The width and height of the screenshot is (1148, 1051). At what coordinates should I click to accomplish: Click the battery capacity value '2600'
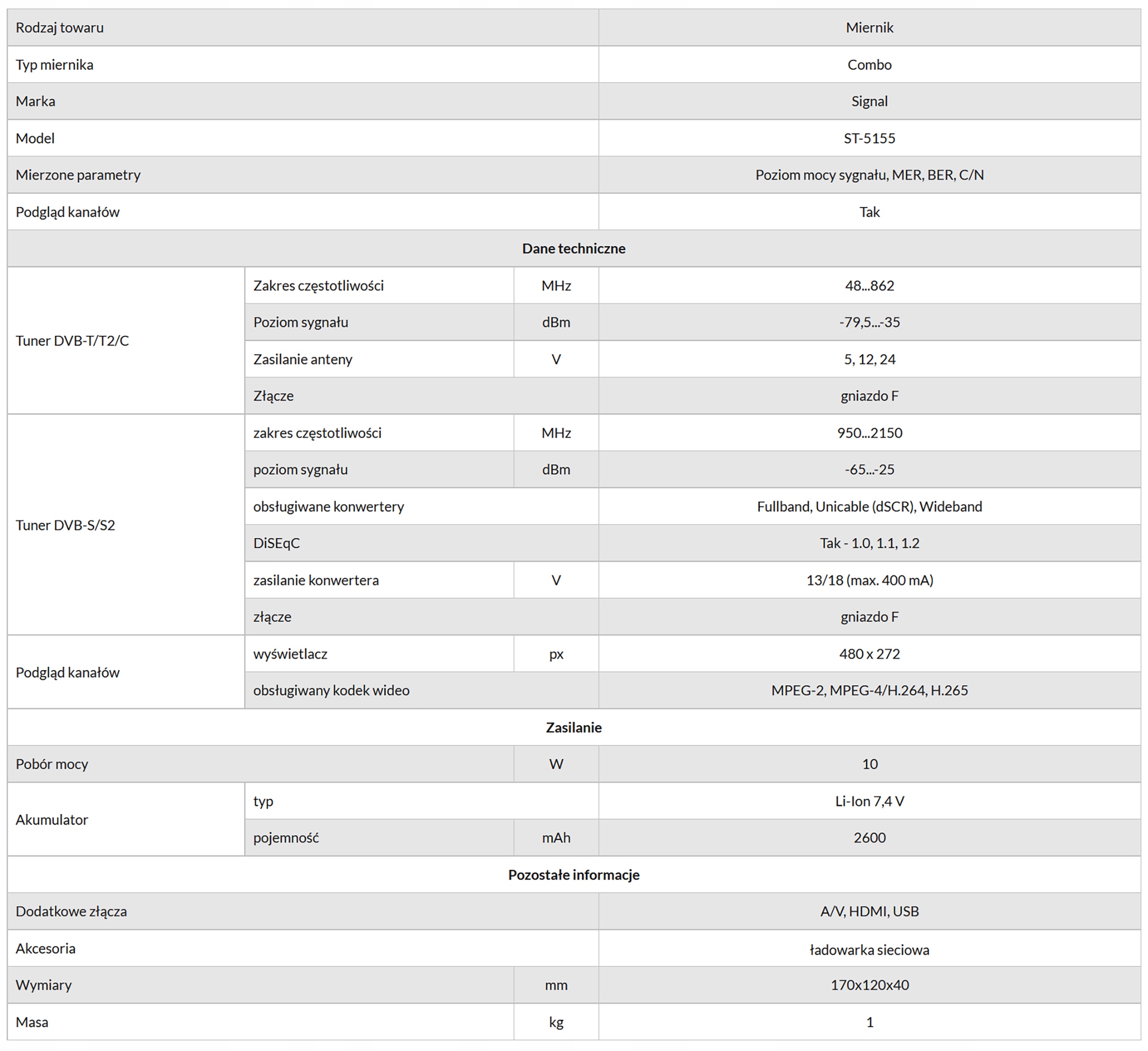pos(869,838)
